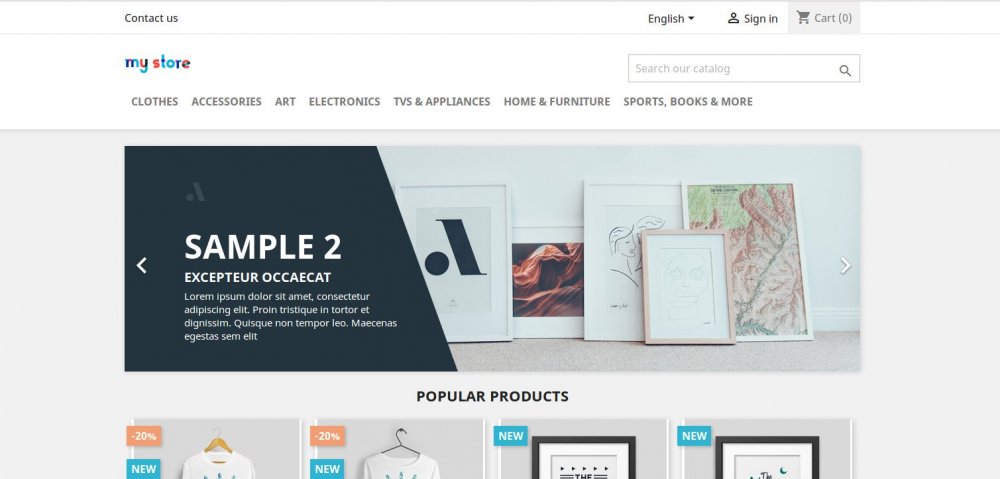Screen dimensions: 1000x479
Task: Open the second t-shirt product thumbnail
Action: [399, 449]
